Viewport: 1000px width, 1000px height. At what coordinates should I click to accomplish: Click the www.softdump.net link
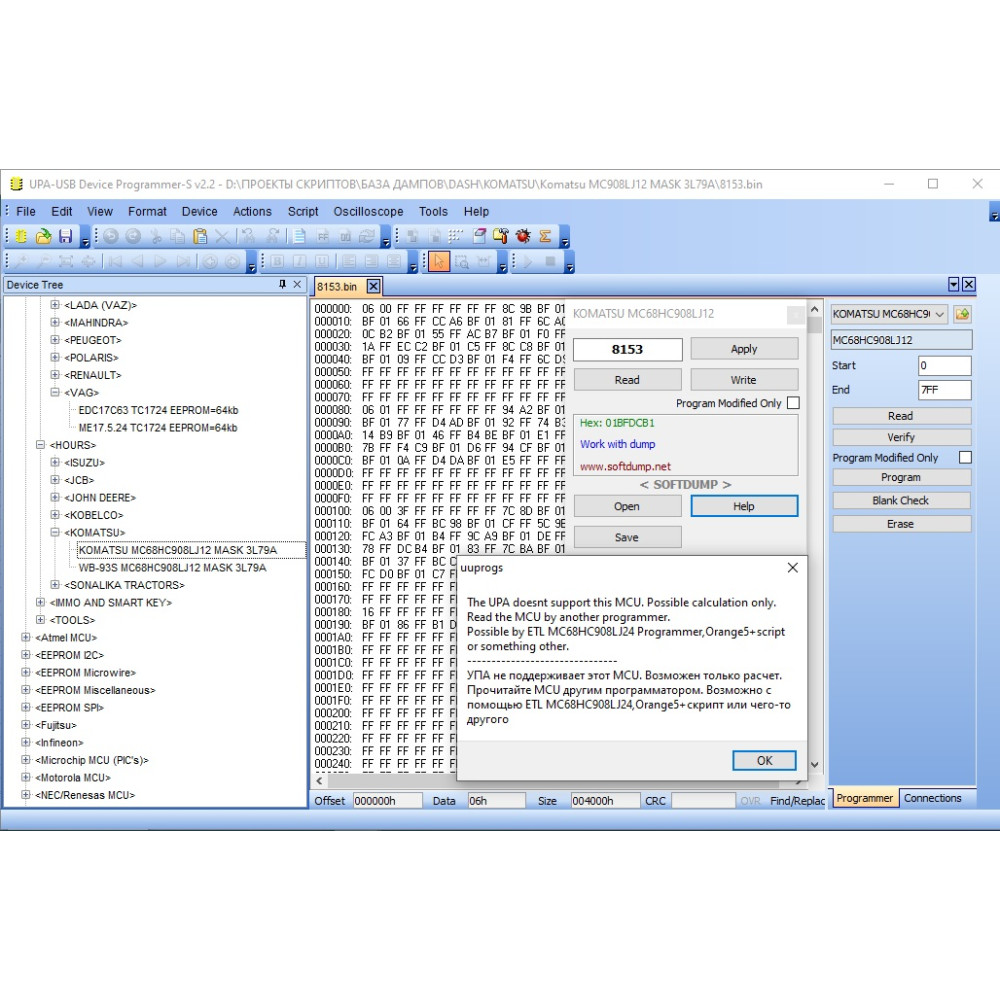pos(625,466)
